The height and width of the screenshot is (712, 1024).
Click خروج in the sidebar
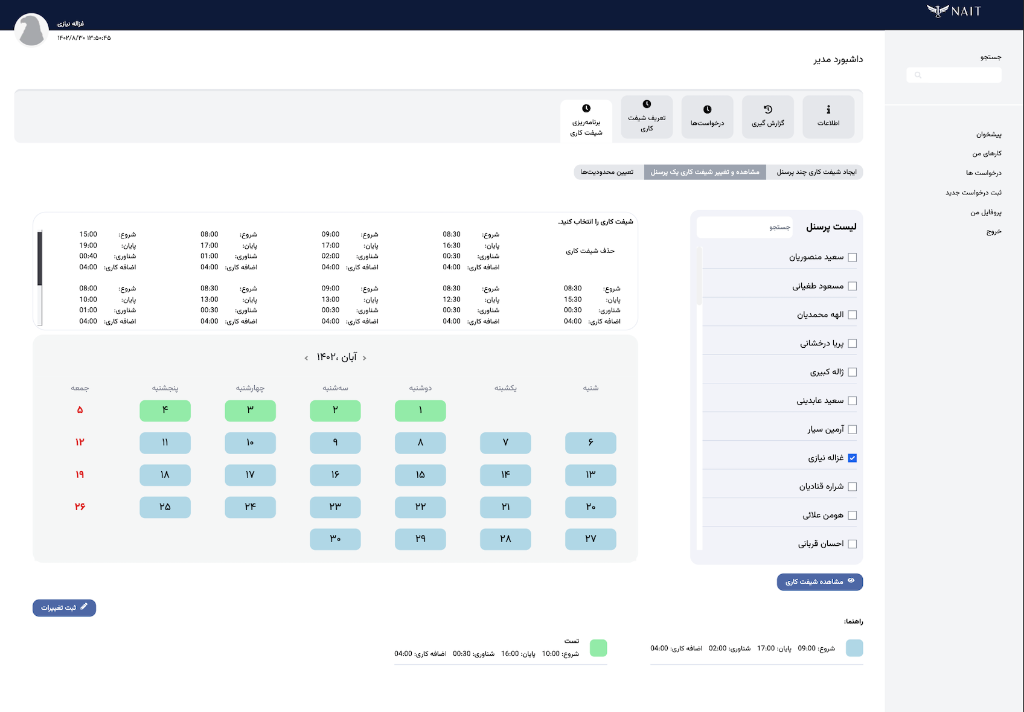click(x=994, y=231)
